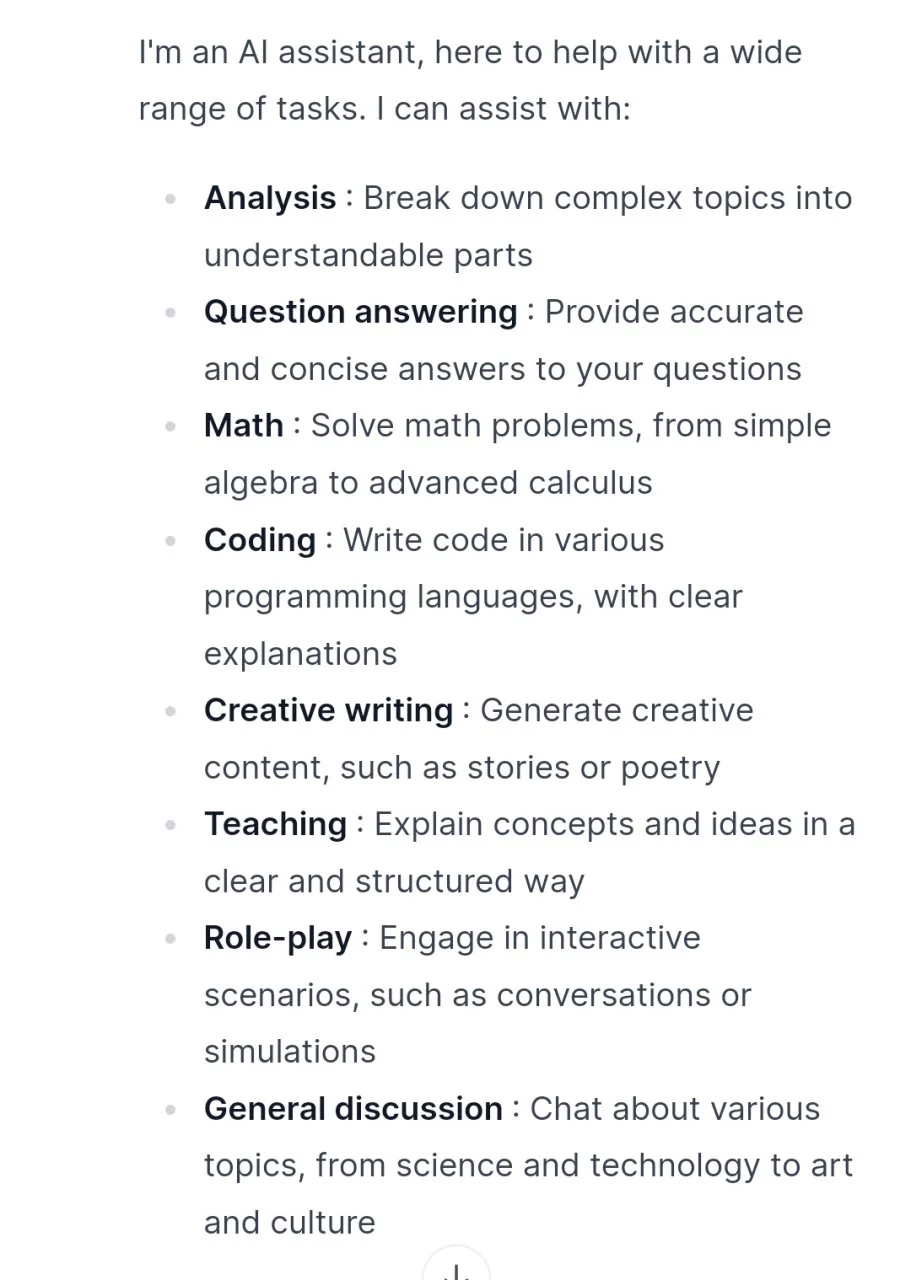Click the text "algebra to advanced calculus"

pos(428,482)
